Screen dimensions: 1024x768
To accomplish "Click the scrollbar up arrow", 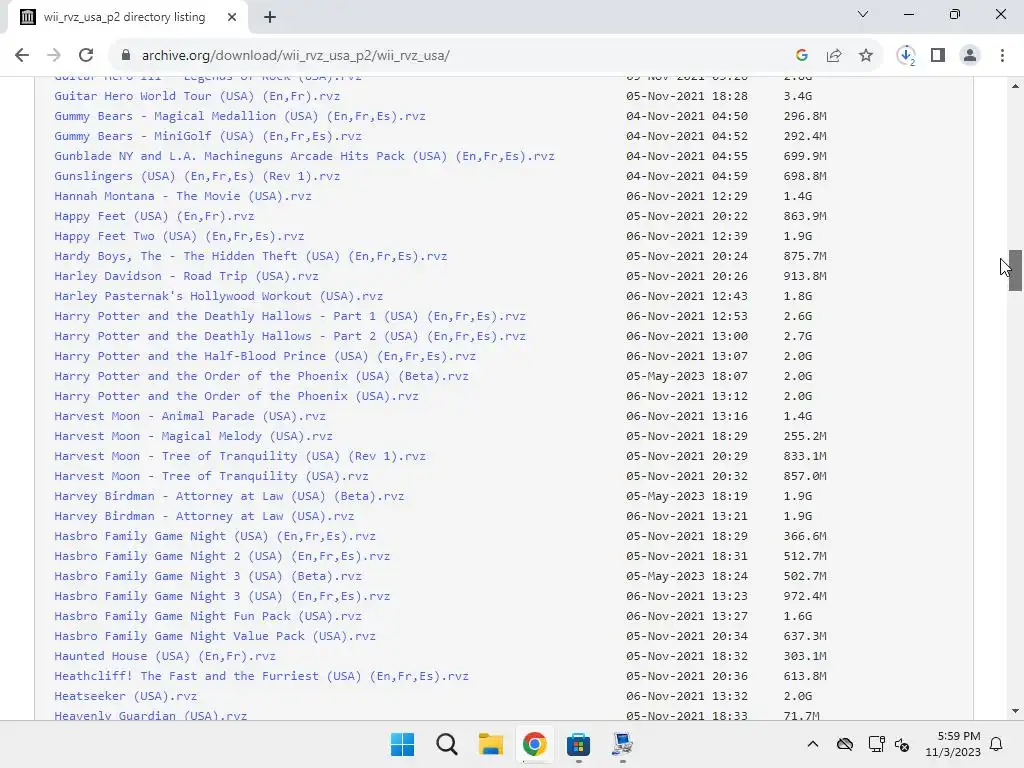I will coord(1015,86).
